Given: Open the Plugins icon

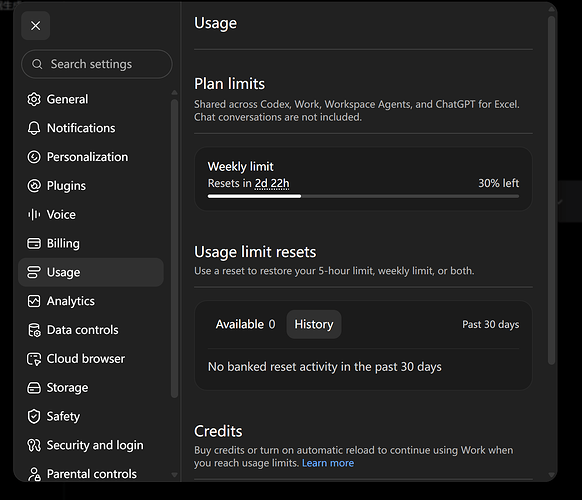Looking at the screenshot, I should (34, 186).
